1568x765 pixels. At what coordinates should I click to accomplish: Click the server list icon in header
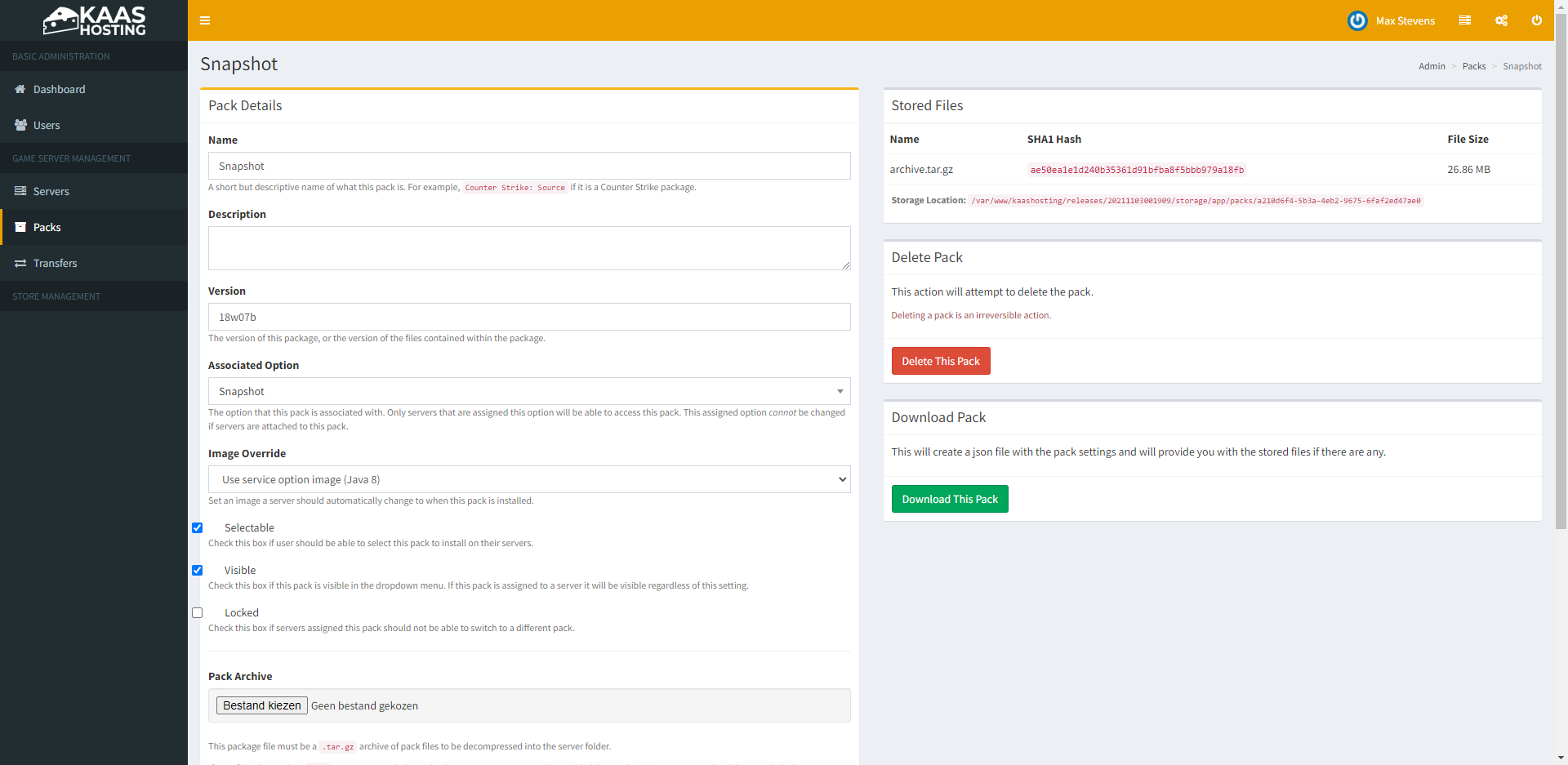[1465, 20]
